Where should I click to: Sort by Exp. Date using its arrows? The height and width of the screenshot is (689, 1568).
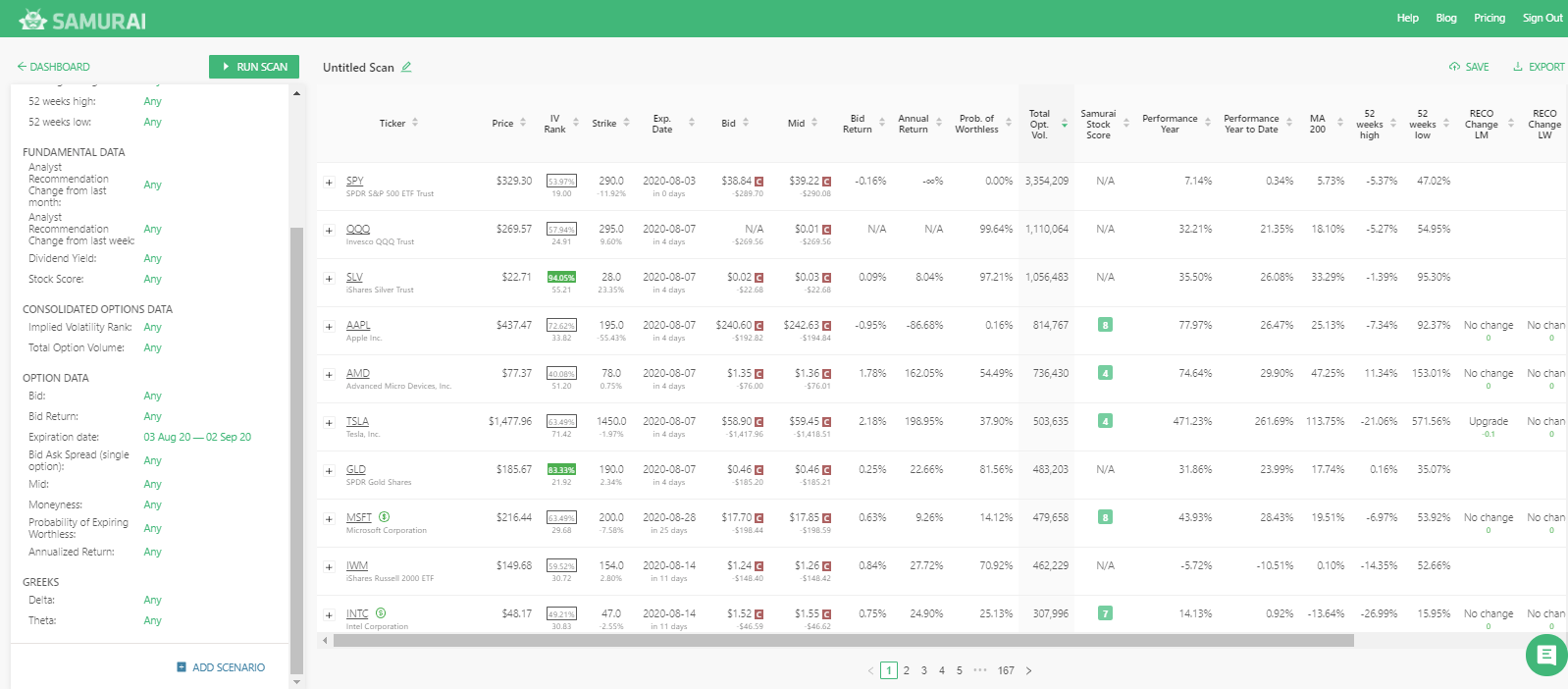tap(692, 123)
